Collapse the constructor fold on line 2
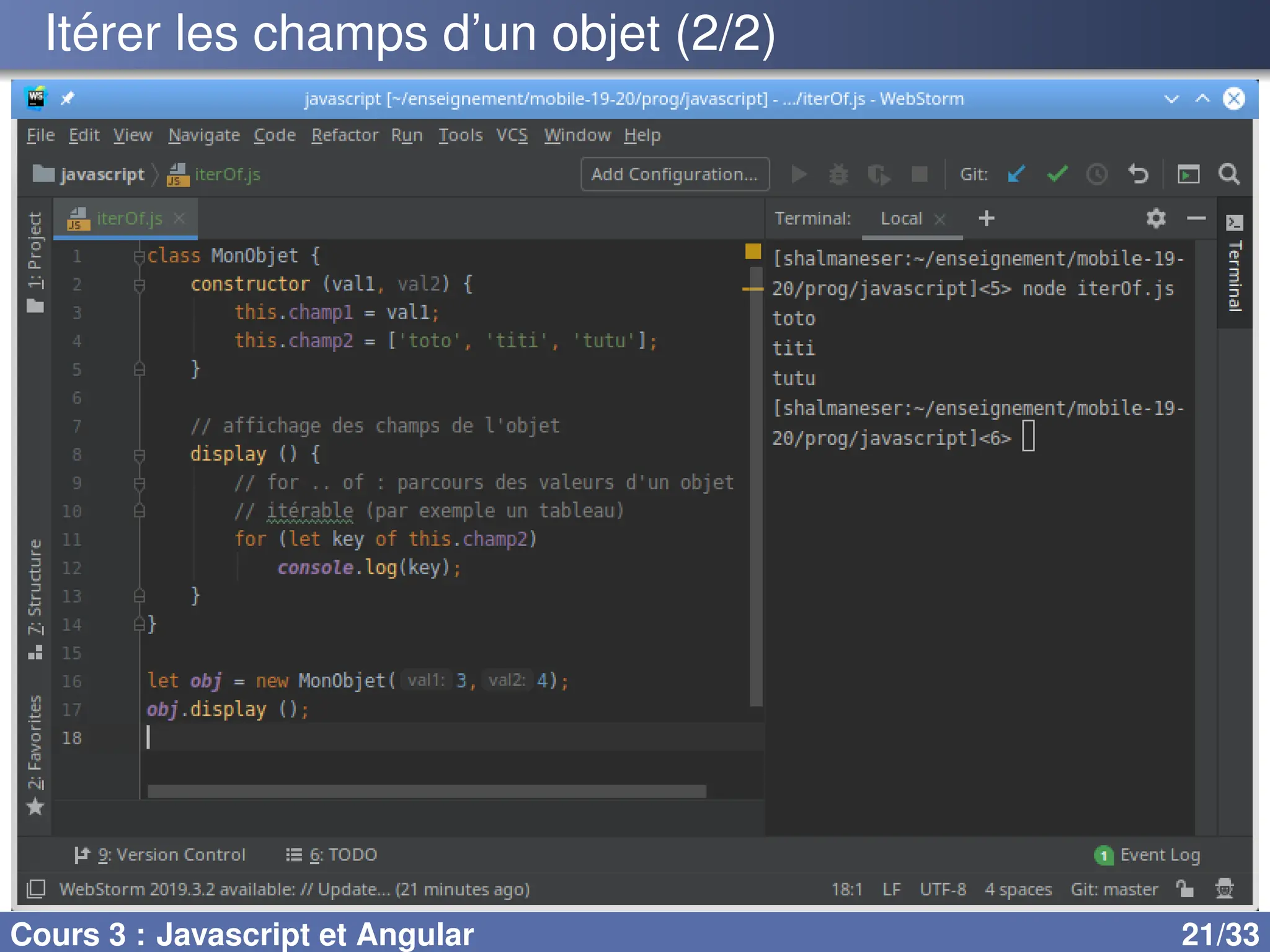 point(140,284)
